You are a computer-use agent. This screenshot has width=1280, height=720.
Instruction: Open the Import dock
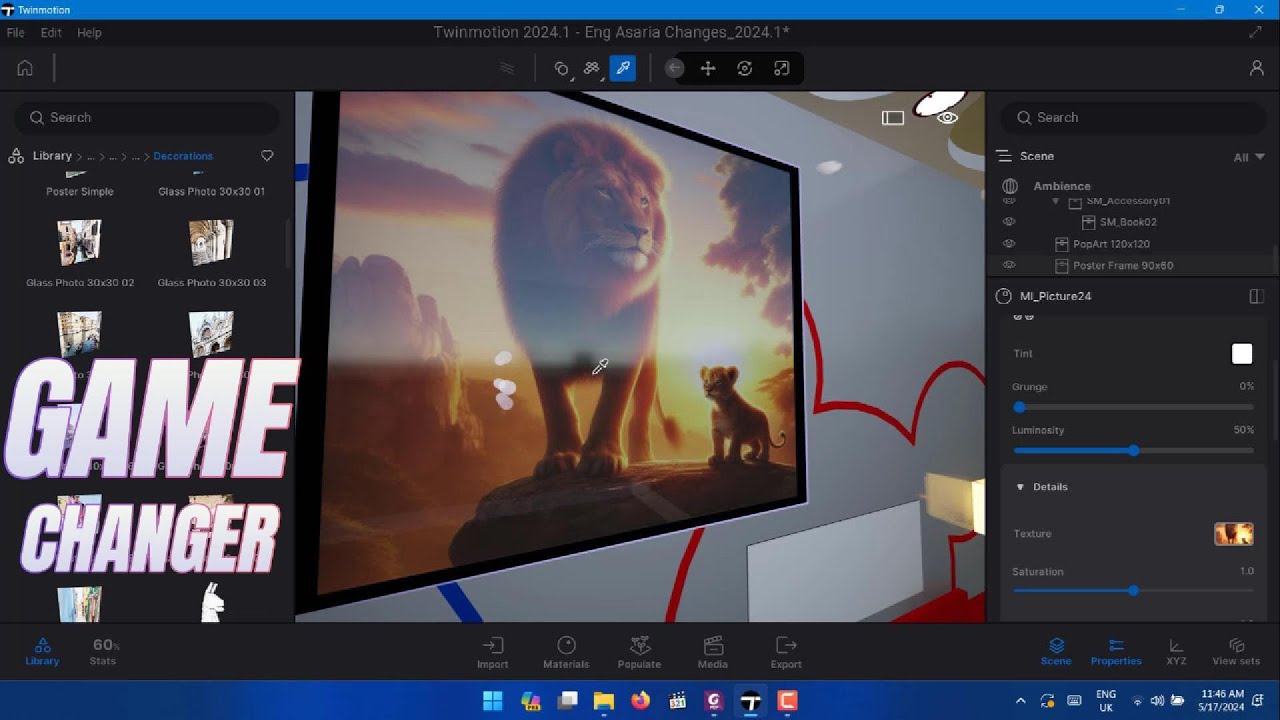[492, 652]
